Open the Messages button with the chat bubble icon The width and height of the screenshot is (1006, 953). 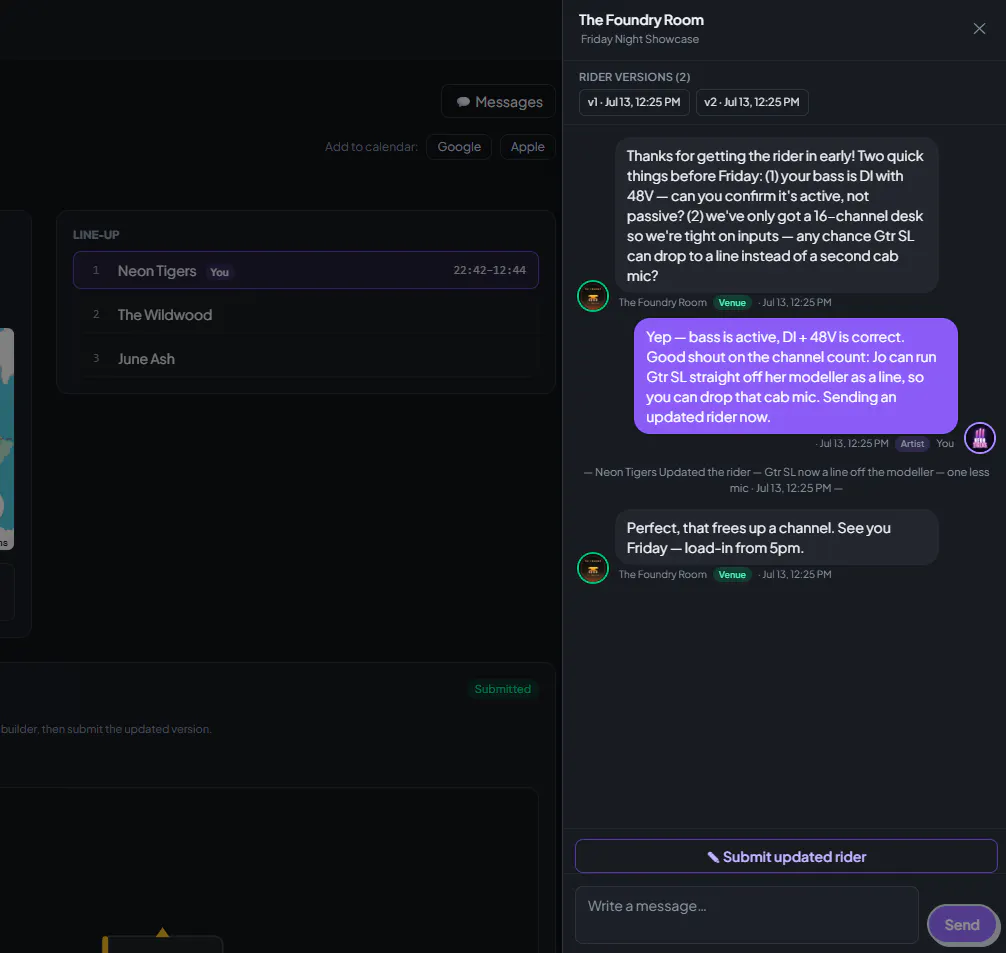(499, 101)
